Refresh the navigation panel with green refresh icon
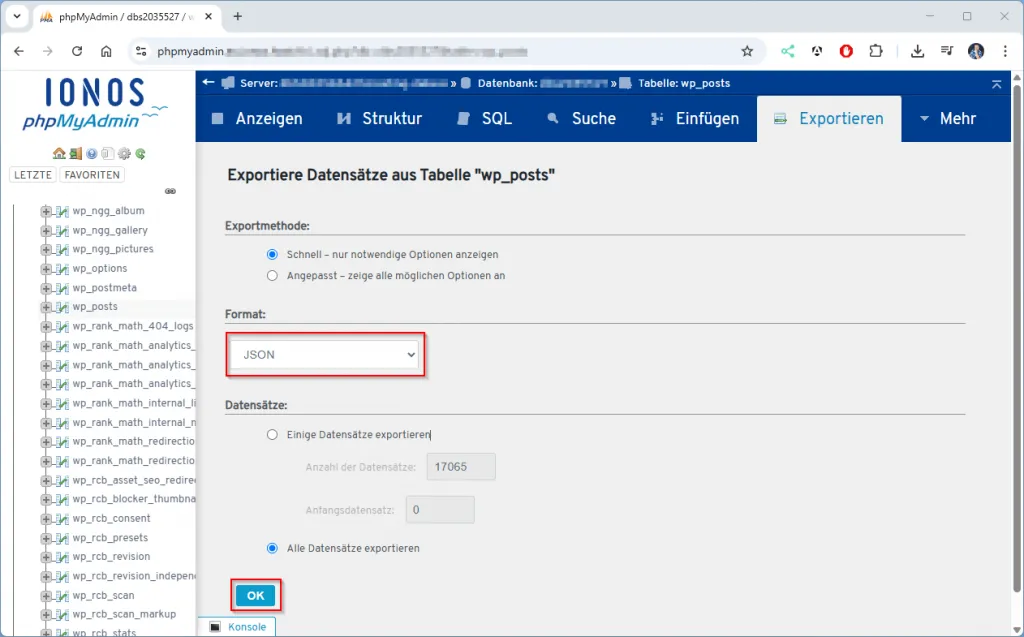The width and height of the screenshot is (1024, 637). (140, 153)
